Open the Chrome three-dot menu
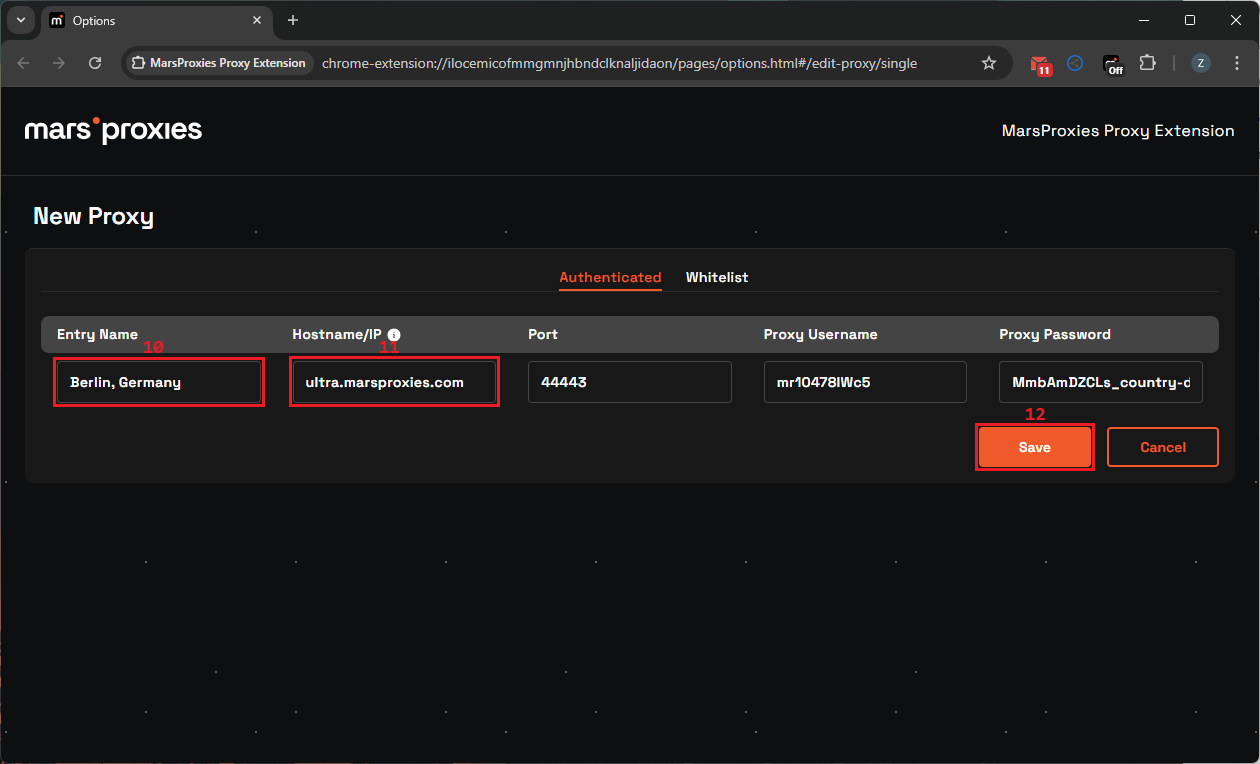Viewport: 1260px width, 764px height. pos(1236,63)
